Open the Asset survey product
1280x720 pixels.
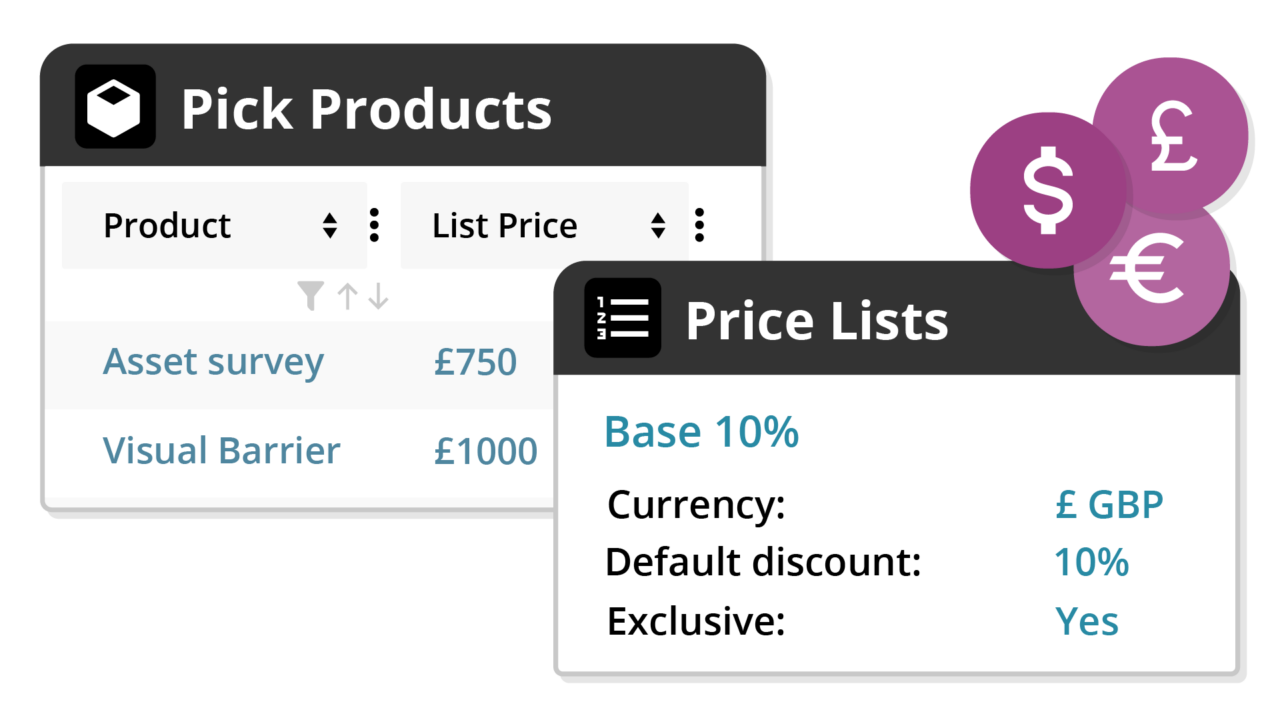(213, 361)
